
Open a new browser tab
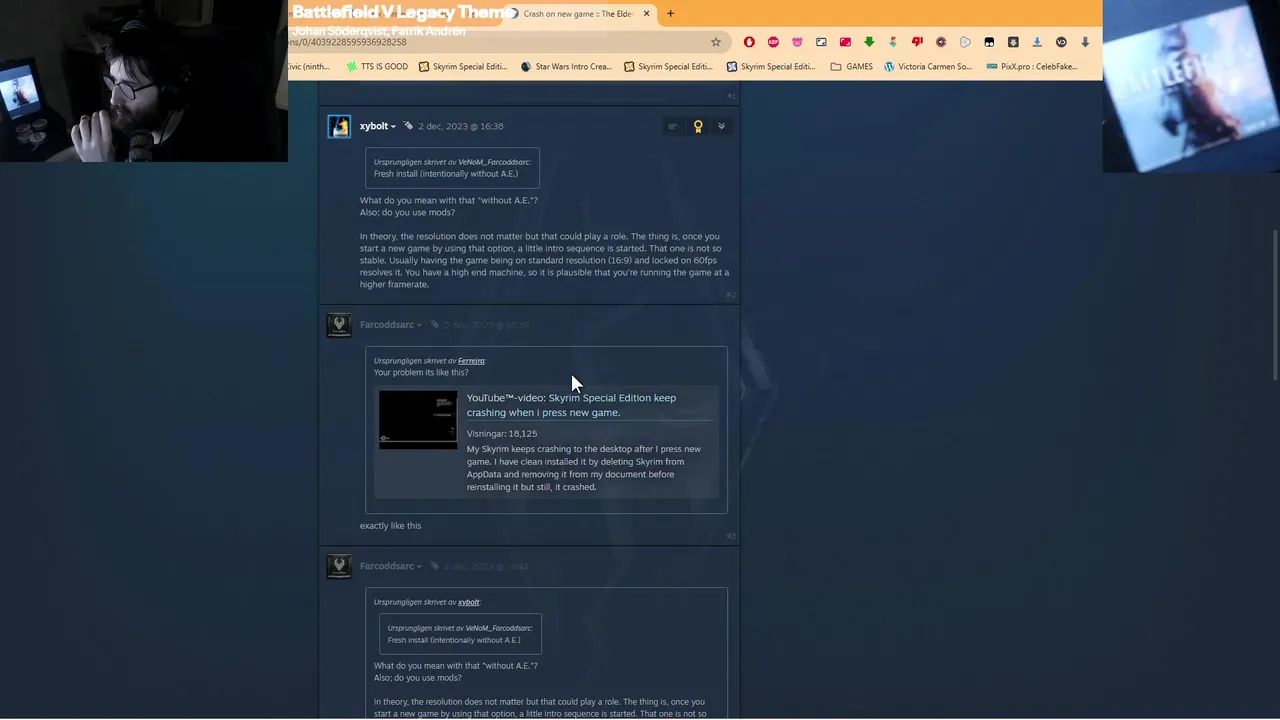tap(670, 13)
